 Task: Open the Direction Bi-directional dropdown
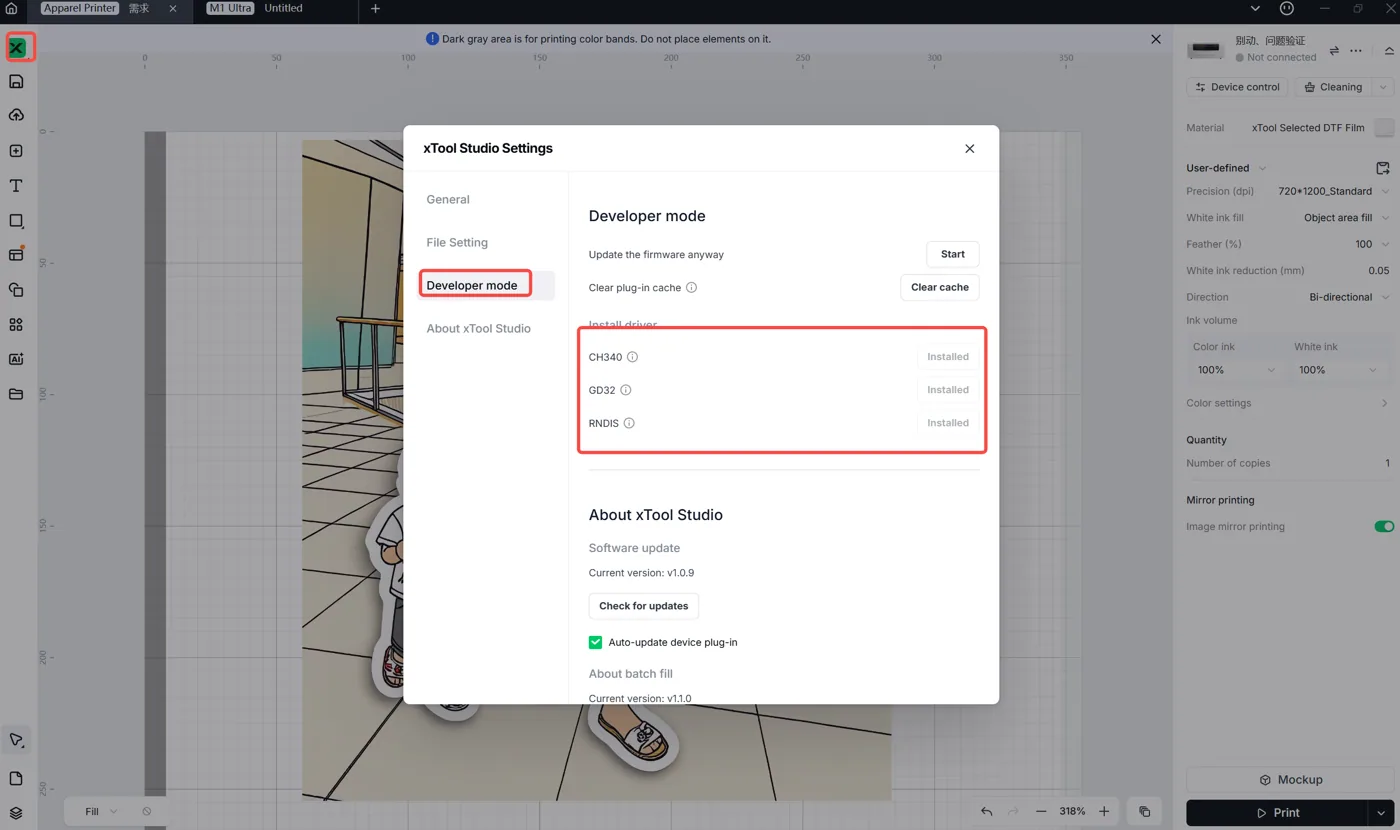(x=1385, y=297)
